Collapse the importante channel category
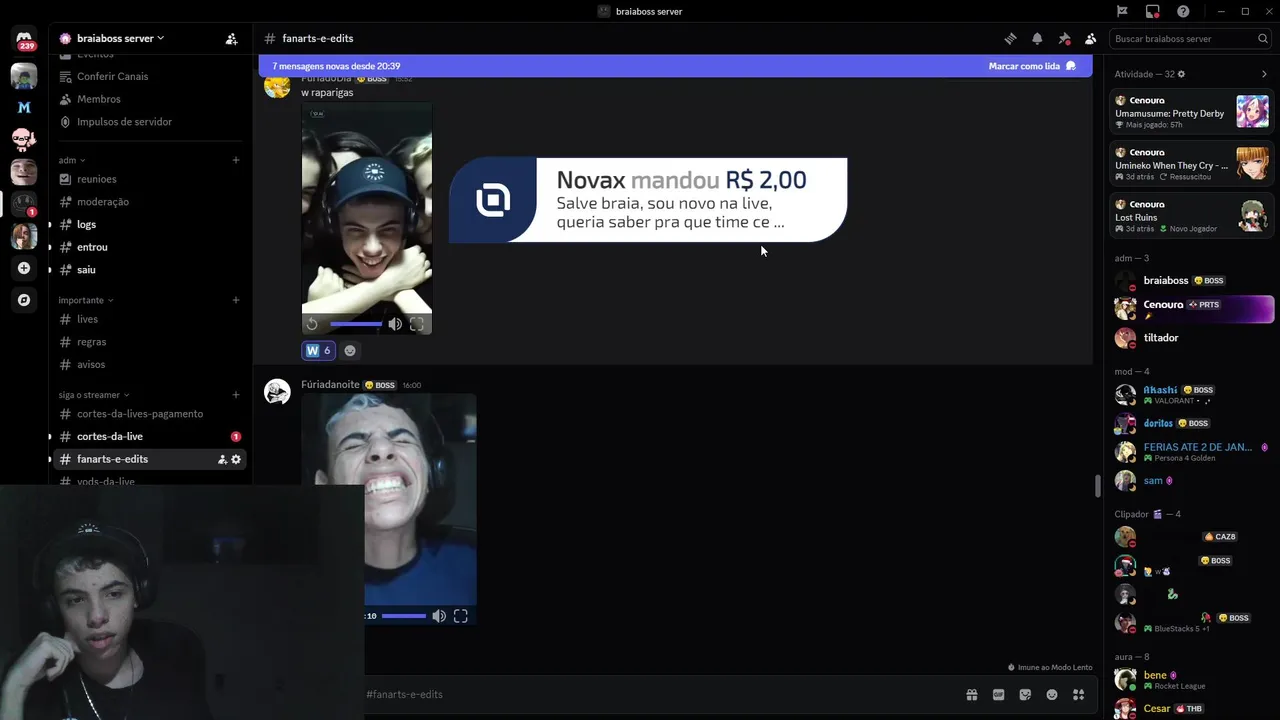This screenshot has width=1280, height=720. [86, 300]
